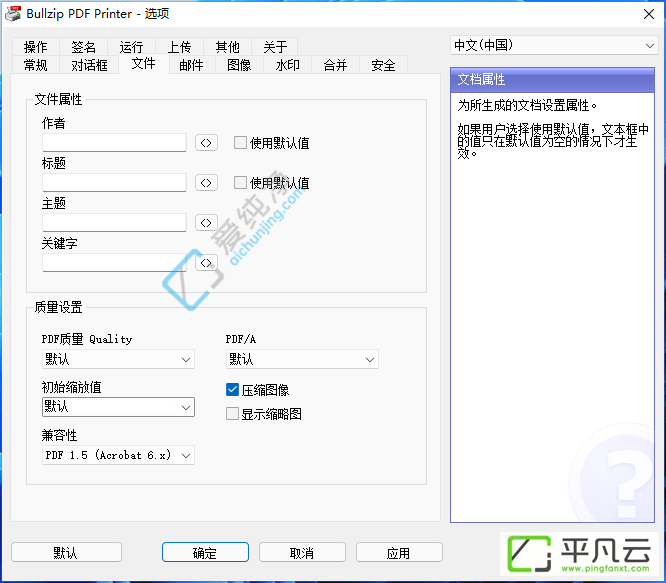Switch to the 安全 tab
This screenshot has height=583, width=666.
click(x=383, y=65)
